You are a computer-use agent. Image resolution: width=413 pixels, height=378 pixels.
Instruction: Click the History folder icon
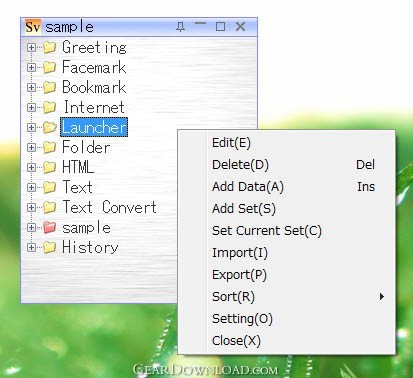click(x=49, y=247)
